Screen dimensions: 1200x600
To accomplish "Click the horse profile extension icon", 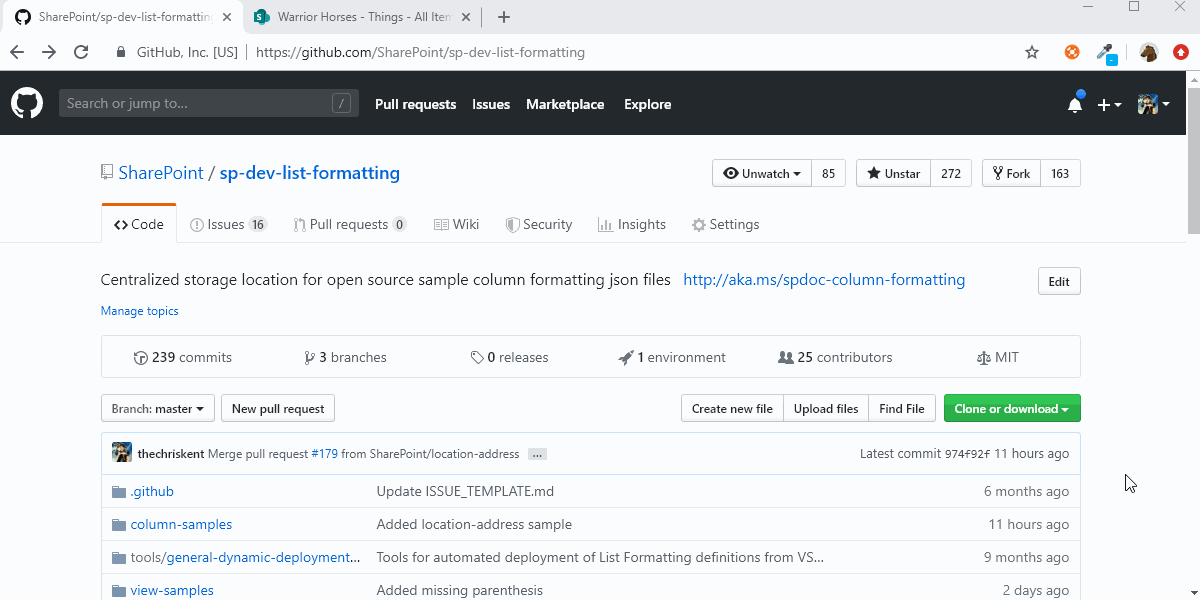I will tap(1149, 52).
